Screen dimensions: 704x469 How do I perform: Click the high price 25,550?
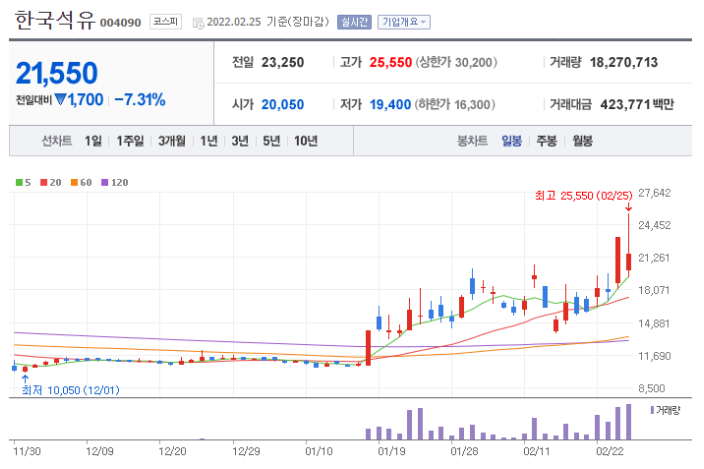tap(391, 62)
